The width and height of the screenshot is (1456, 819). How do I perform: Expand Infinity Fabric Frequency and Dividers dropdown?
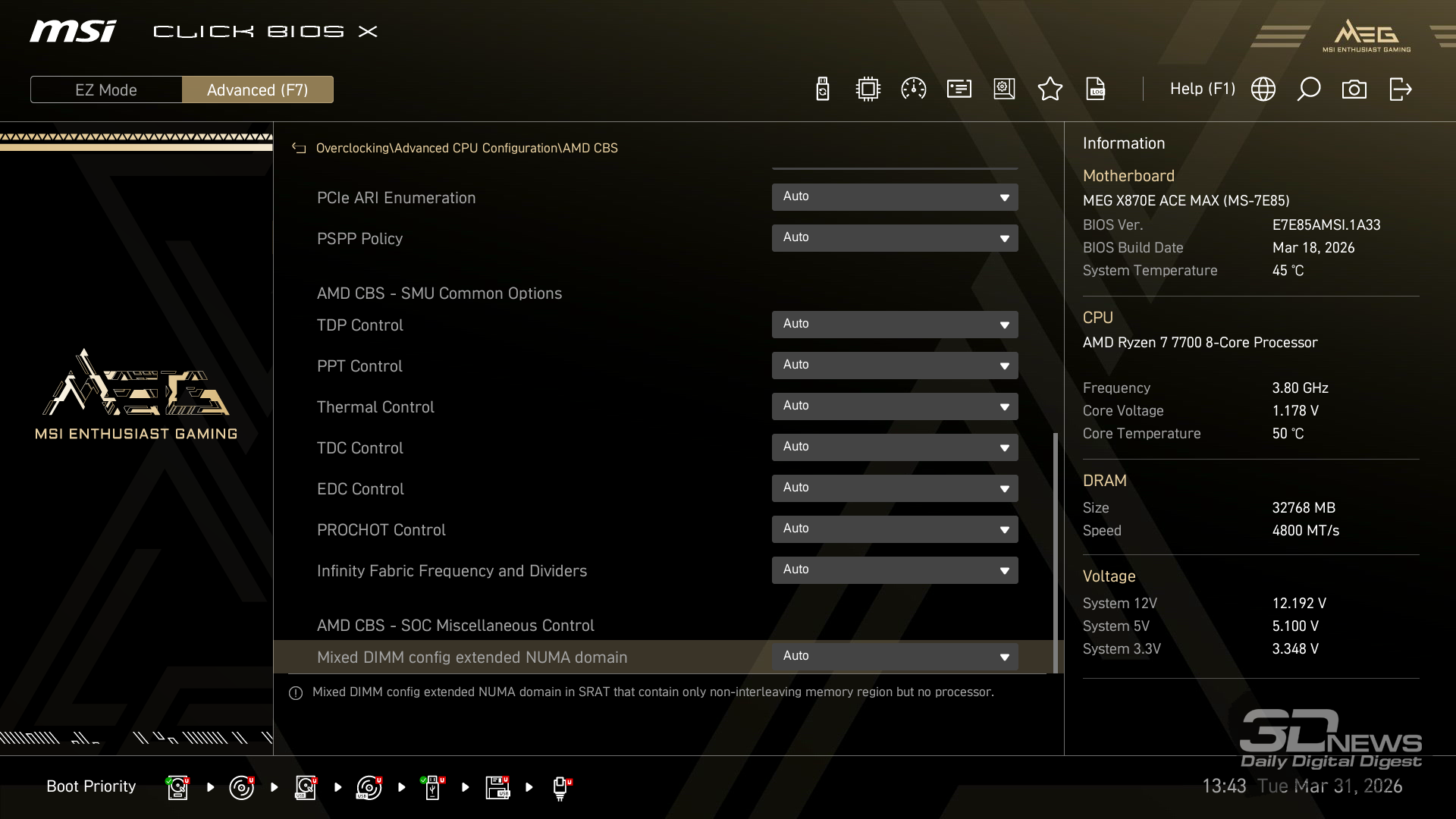tap(894, 570)
